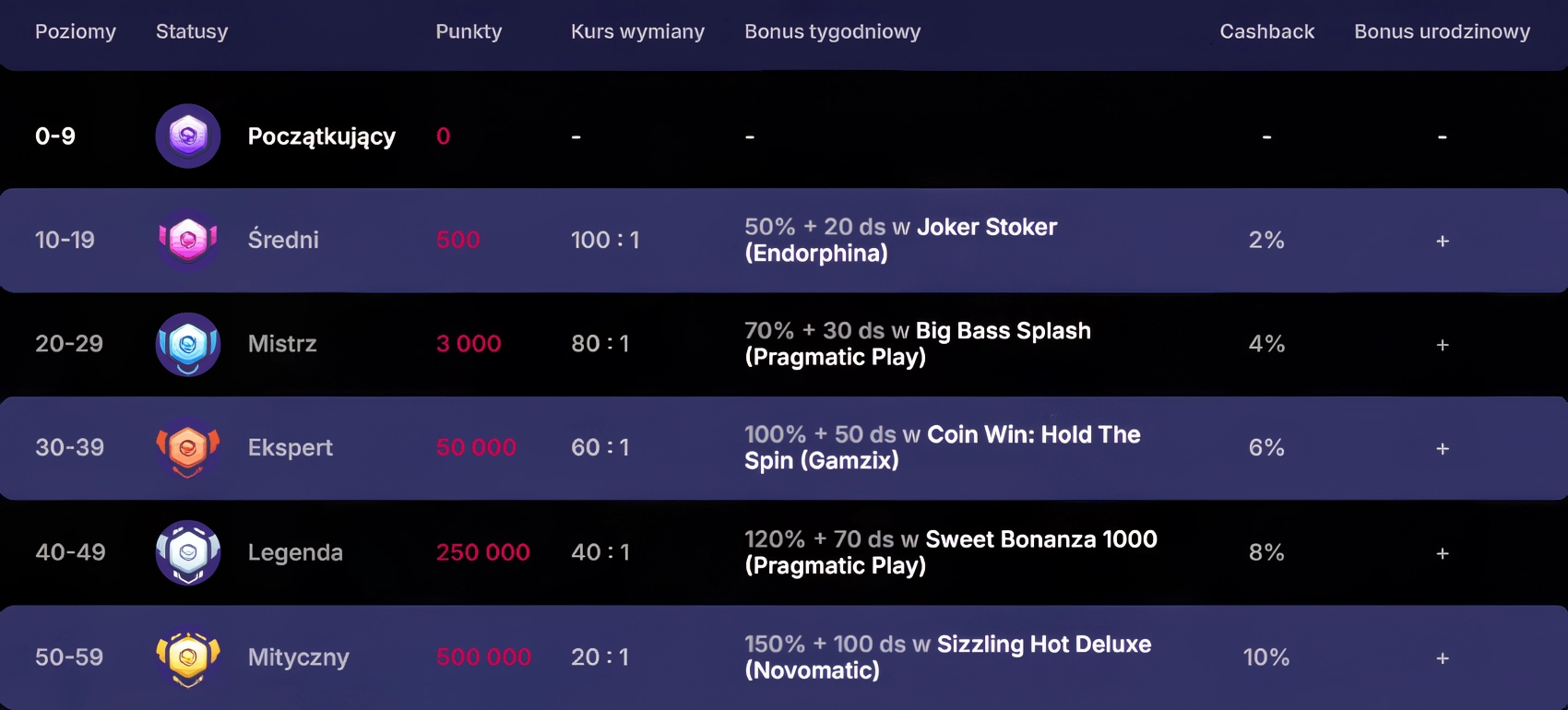Screen dimensions: 1568x710
Task: Click the birthday bonus plus for Średni
Action: [x=1443, y=241]
